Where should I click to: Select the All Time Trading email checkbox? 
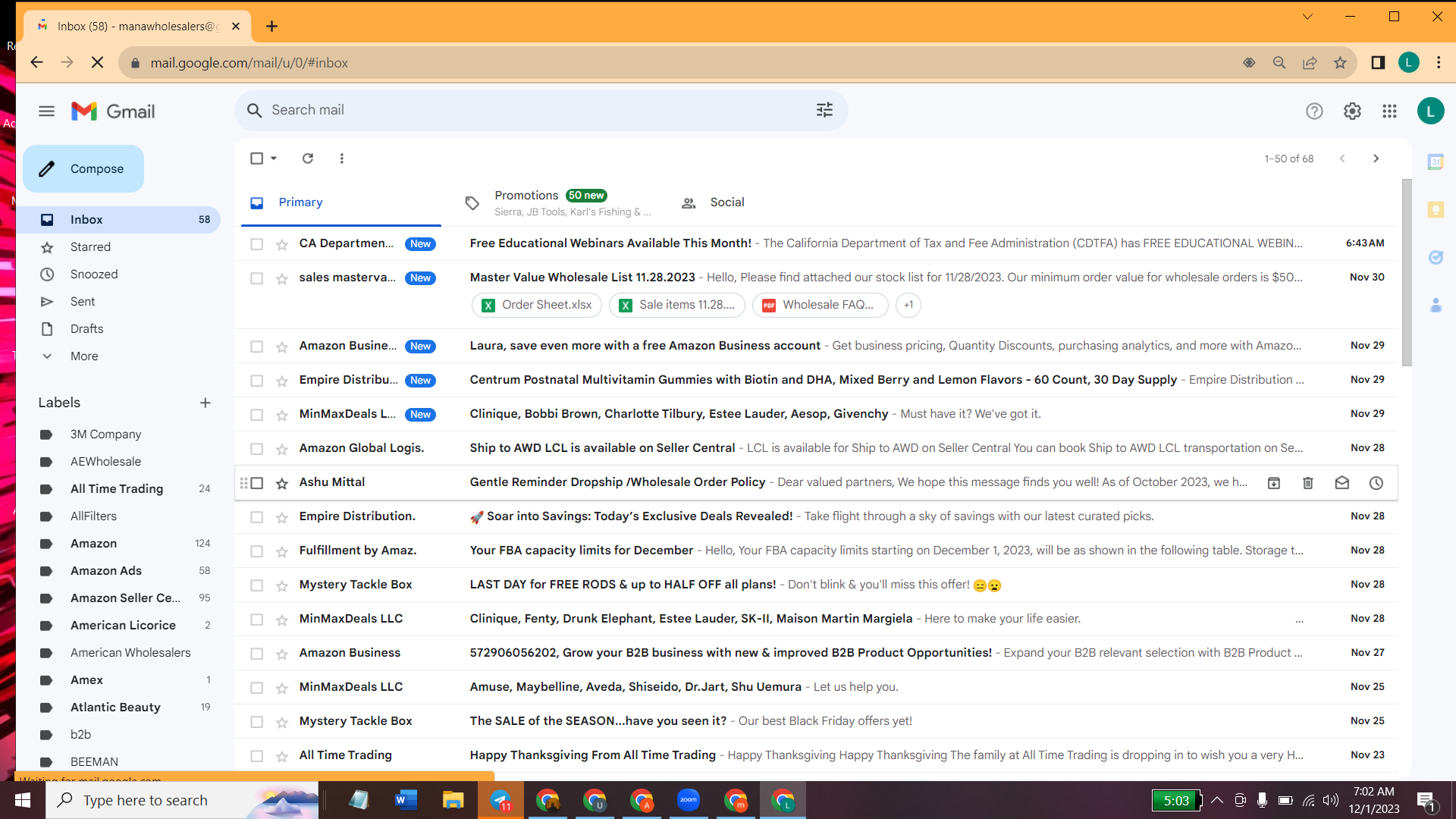pos(256,756)
